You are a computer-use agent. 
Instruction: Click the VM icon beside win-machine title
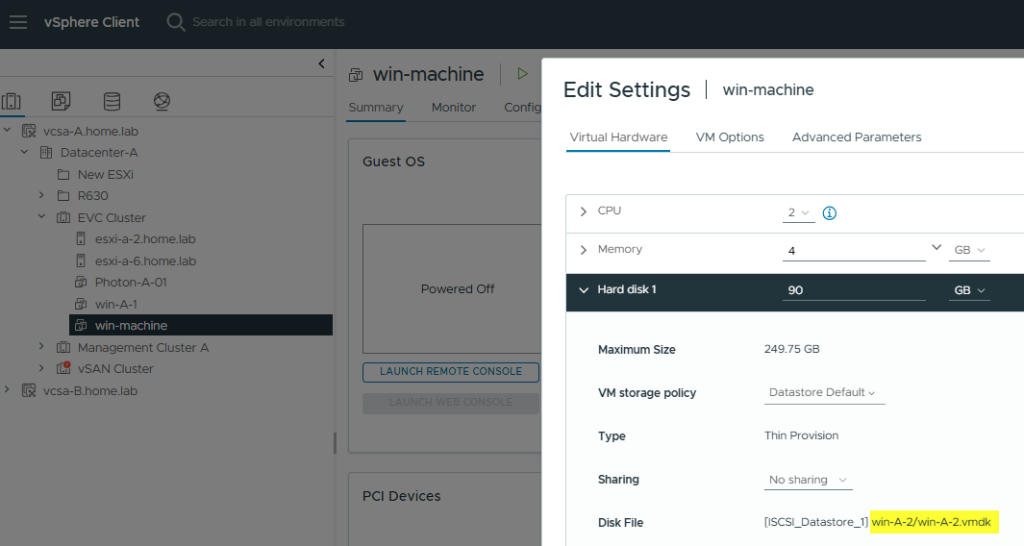click(356, 75)
